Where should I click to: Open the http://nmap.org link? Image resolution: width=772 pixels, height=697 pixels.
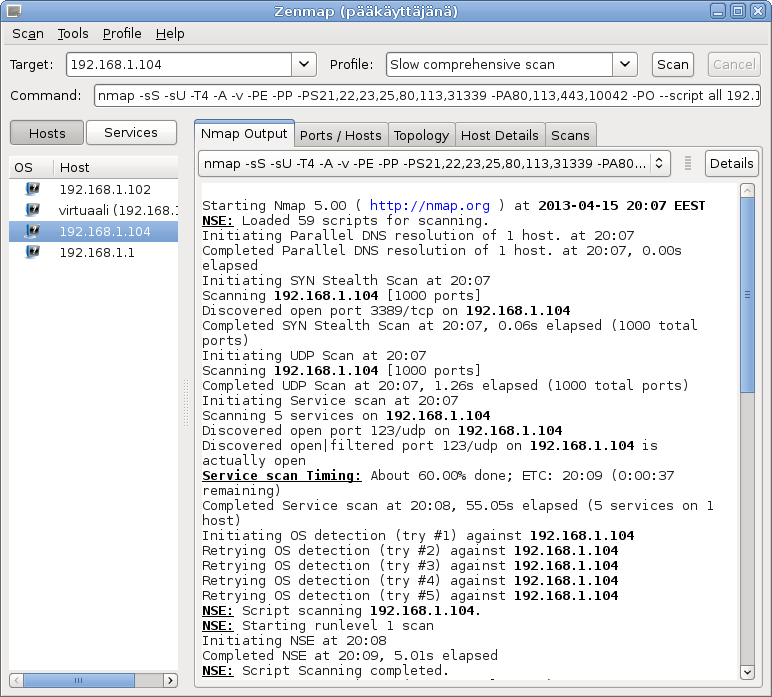point(429,206)
